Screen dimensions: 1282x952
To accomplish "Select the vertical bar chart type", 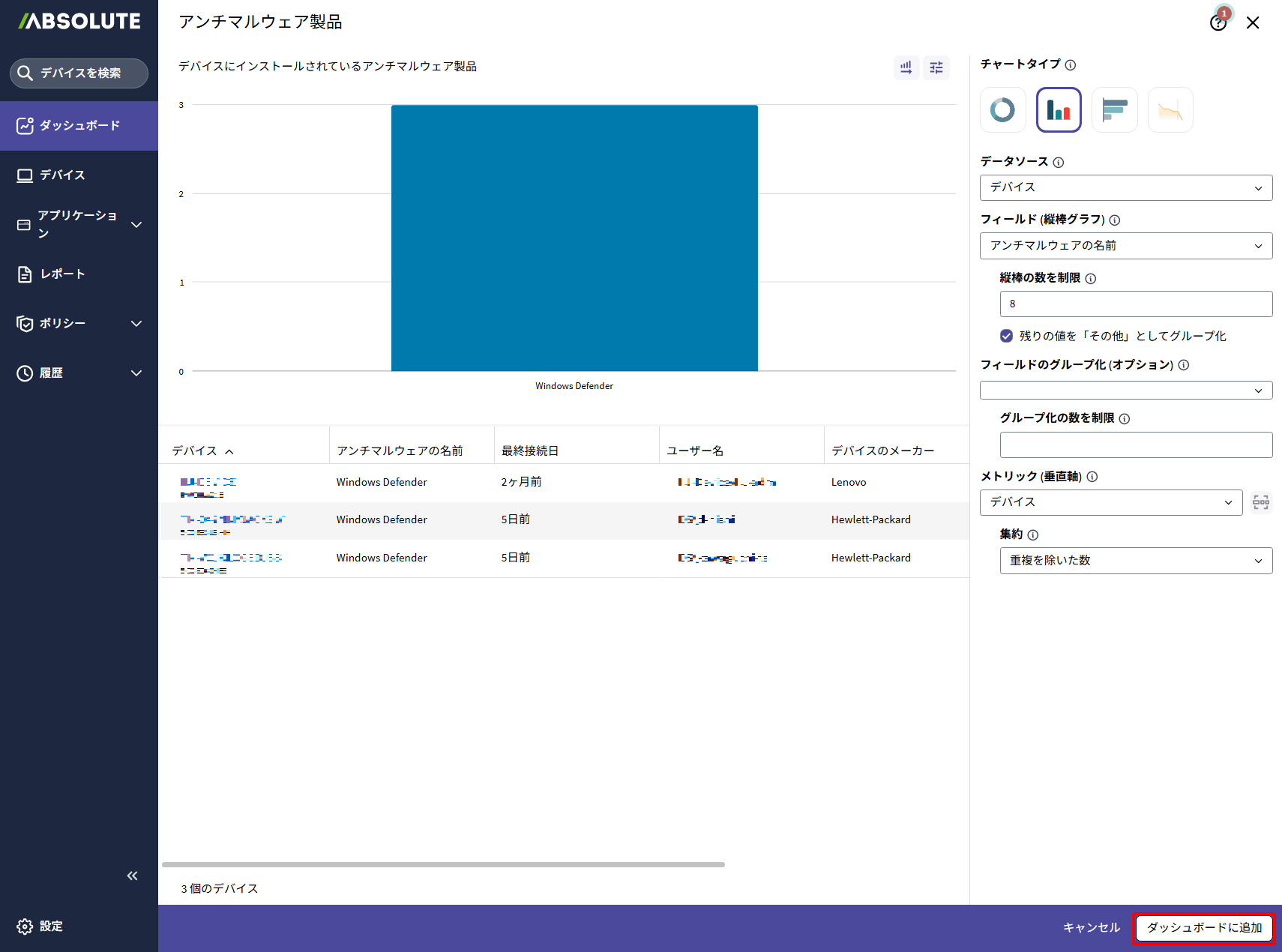I will point(1059,110).
